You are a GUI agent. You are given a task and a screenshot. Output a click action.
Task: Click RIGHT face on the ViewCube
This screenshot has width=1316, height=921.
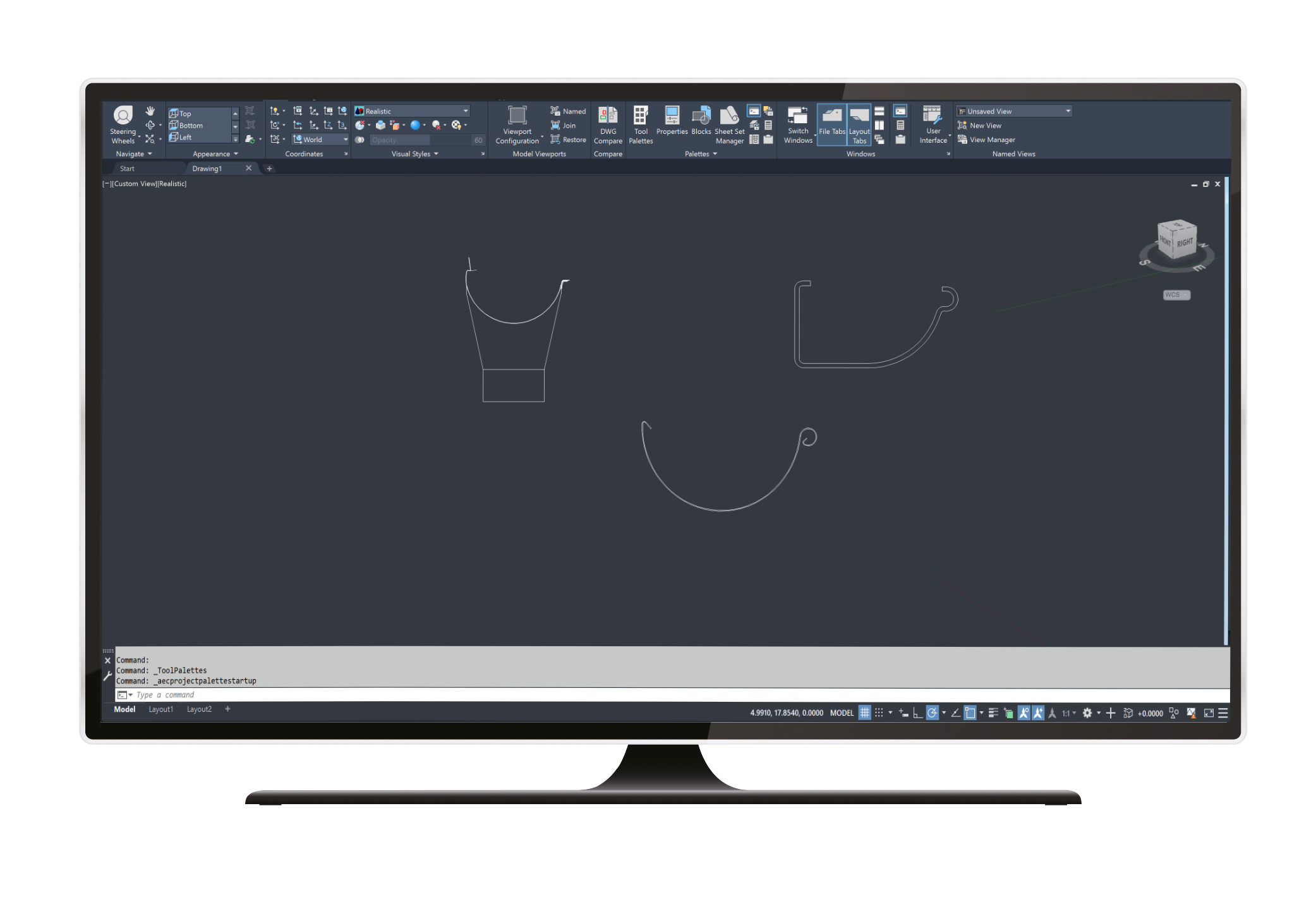(x=1186, y=241)
